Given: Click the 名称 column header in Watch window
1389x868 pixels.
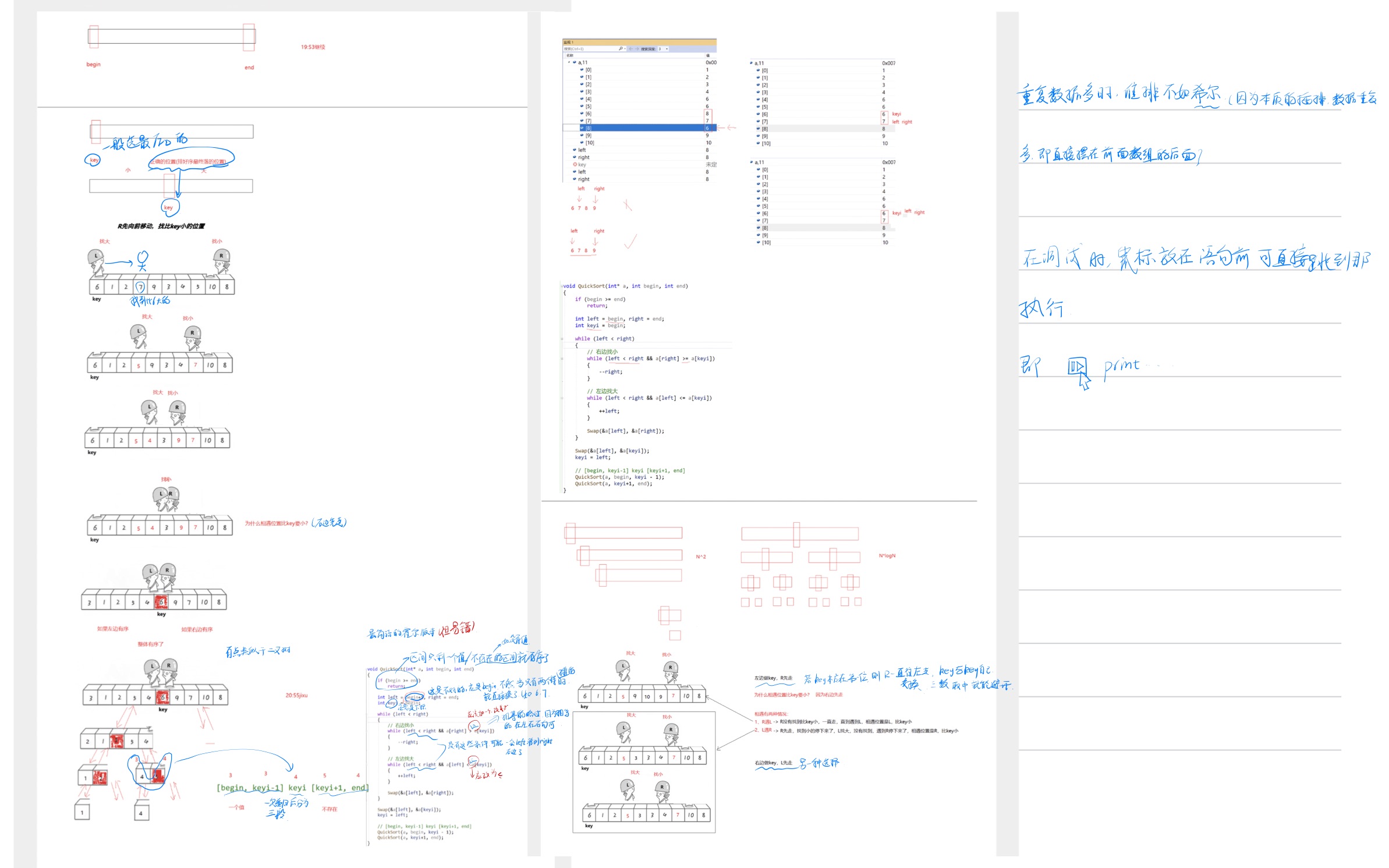Looking at the screenshot, I should pyautogui.click(x=570, y=55).
